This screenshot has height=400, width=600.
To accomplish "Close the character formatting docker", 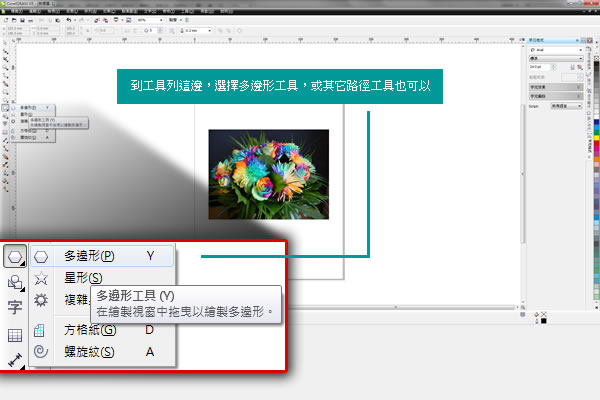I will pyautogui.click(x=590, y=40).
